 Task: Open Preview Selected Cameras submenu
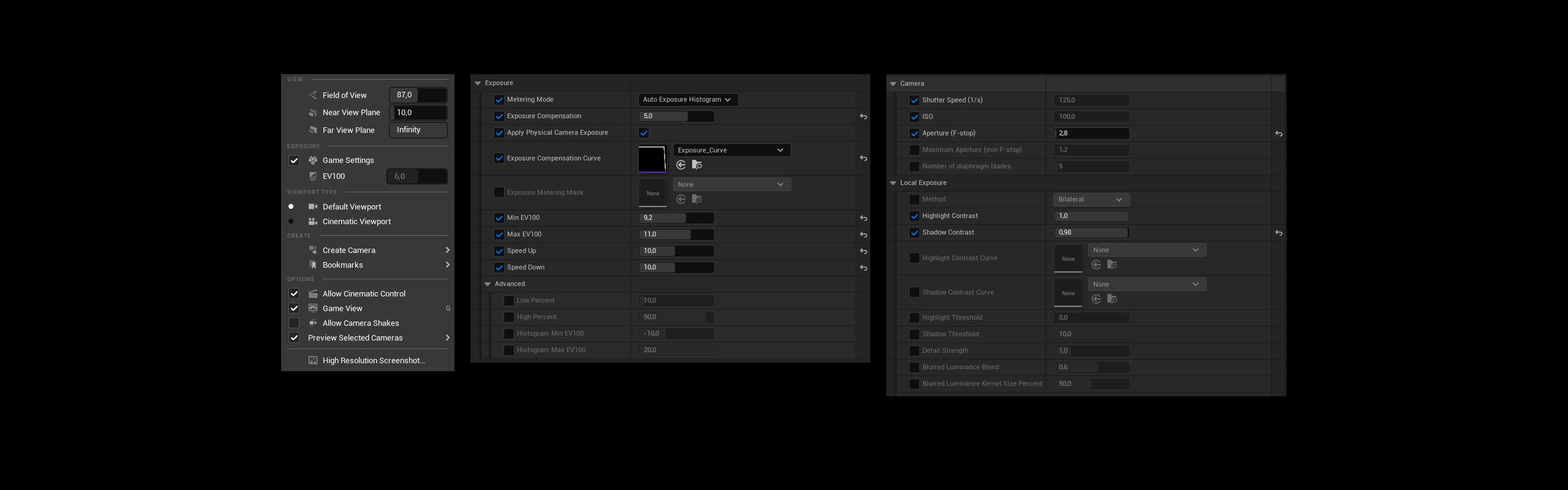coord(367,337)
